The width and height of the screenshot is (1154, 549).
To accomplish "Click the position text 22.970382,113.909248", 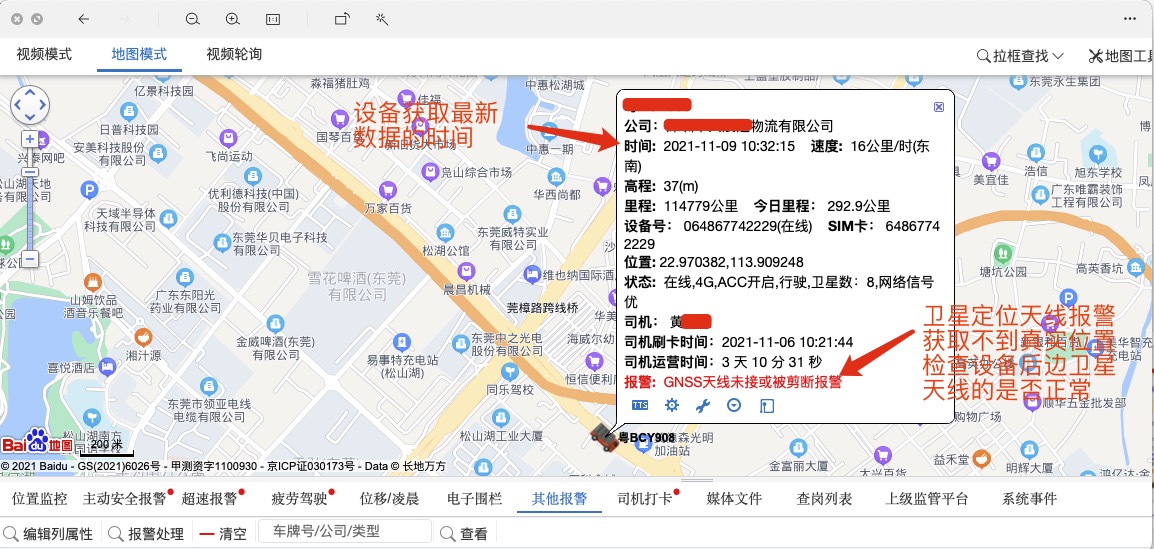I will (x=731, y=262).
